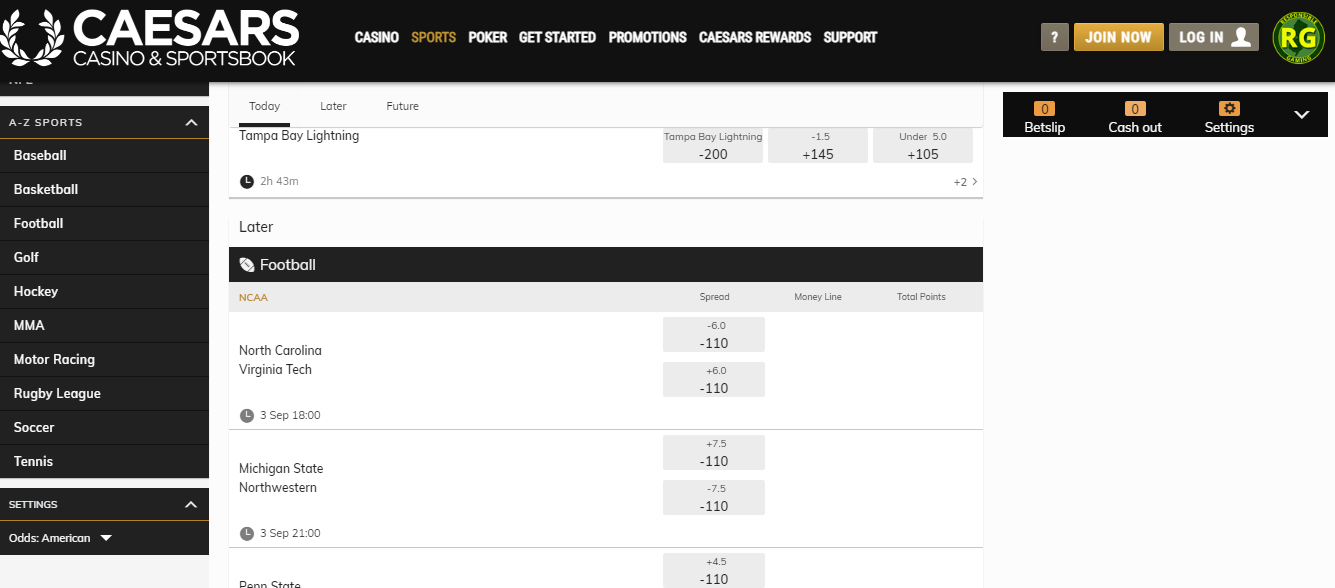The height and width of the screenshot is (588, 1335).
Task: Open the Betslip tab
Action: point(1045,118)
